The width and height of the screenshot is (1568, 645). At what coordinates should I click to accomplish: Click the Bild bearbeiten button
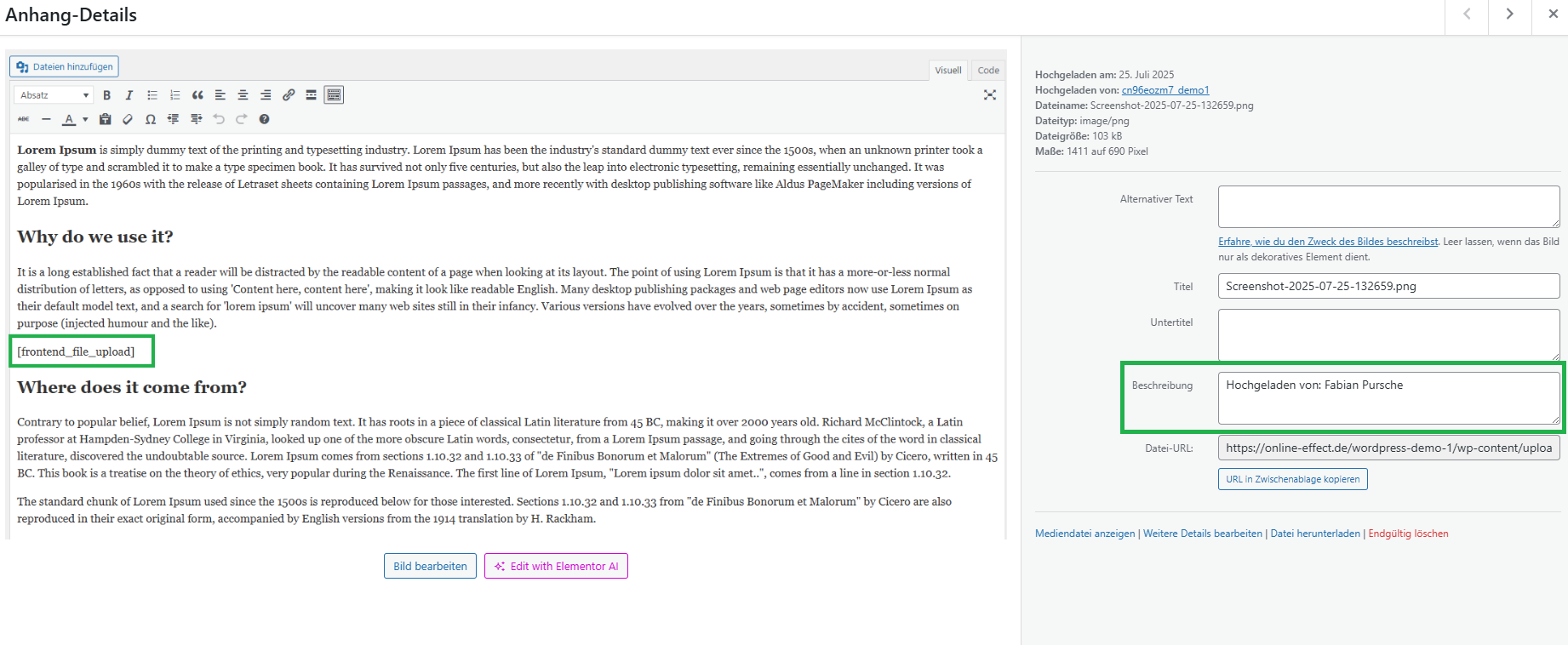(430, 566)
